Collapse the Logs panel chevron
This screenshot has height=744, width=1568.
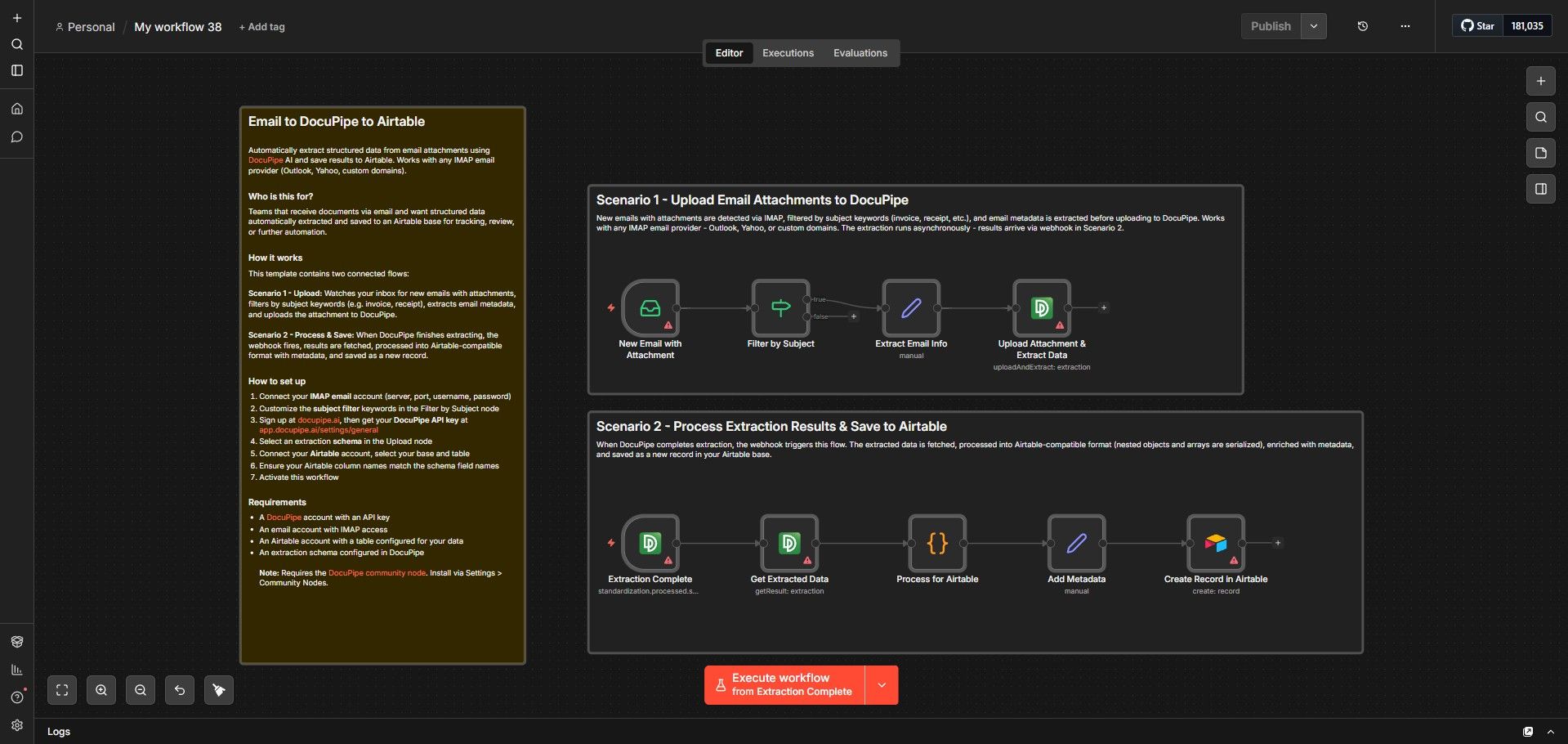point(1550,731)
